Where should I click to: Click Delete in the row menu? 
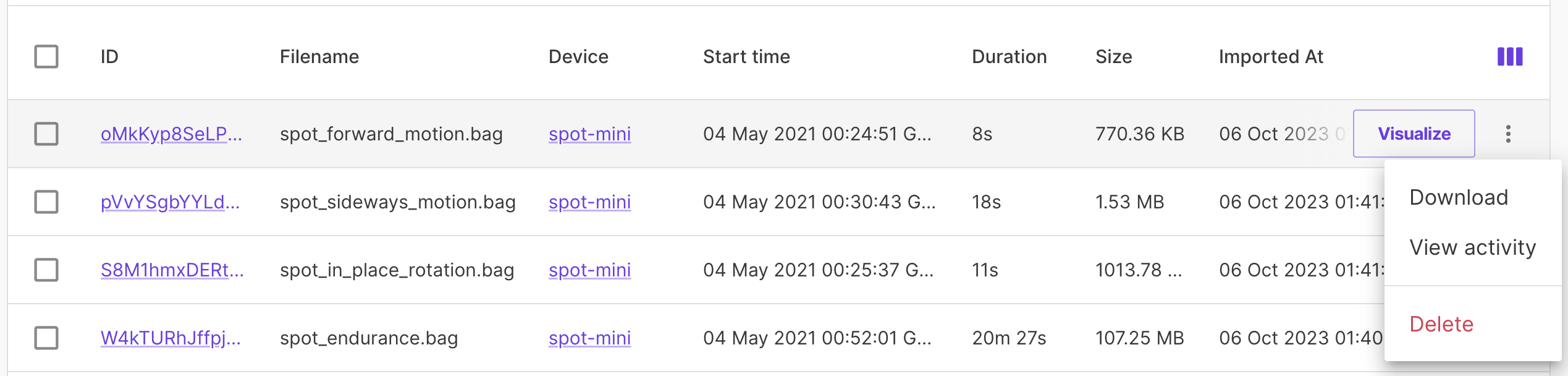(1441, 324)
